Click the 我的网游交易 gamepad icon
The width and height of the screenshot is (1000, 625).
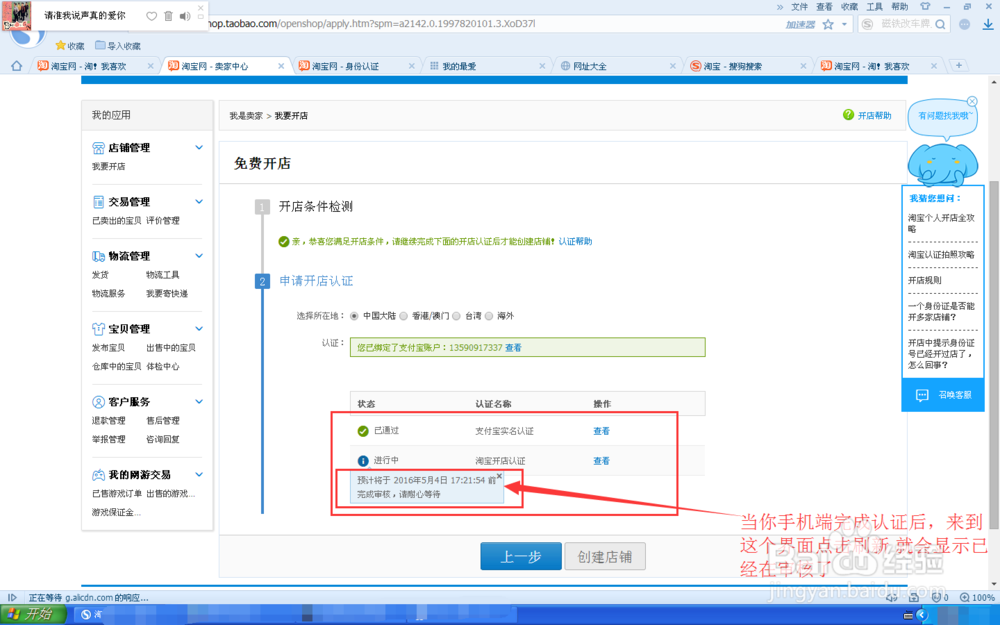tap(98, 475)
